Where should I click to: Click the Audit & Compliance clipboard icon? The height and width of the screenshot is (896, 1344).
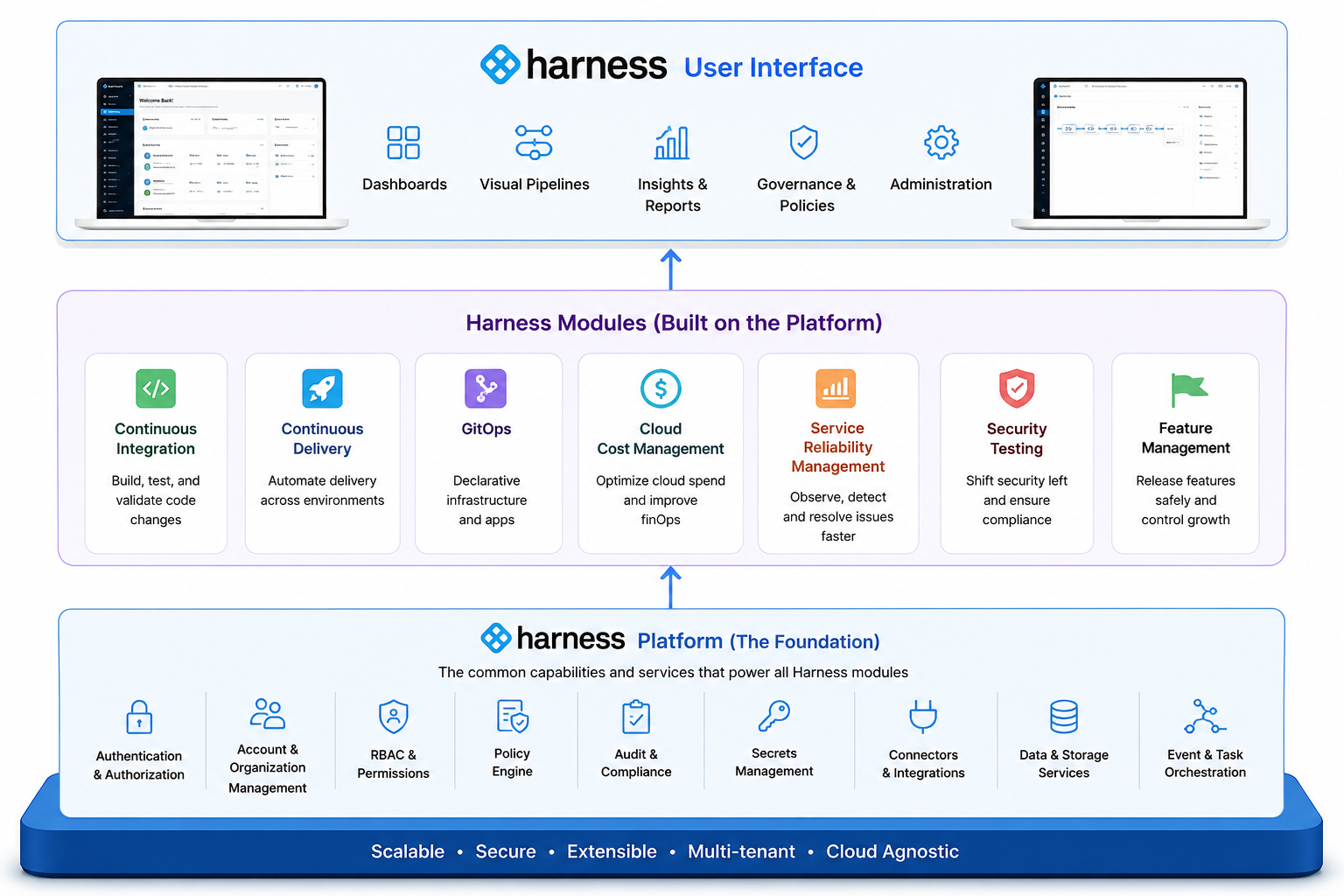coord(636,717)
